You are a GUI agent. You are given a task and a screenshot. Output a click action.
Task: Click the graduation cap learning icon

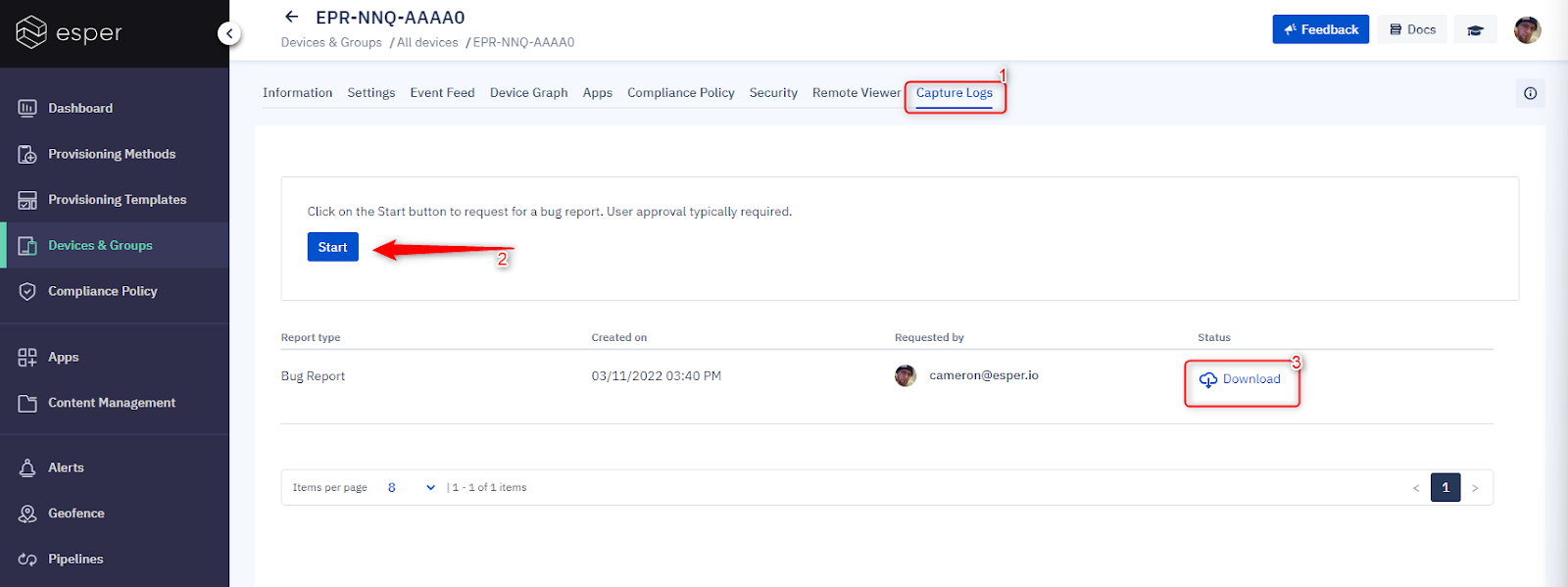(1475, 29)
